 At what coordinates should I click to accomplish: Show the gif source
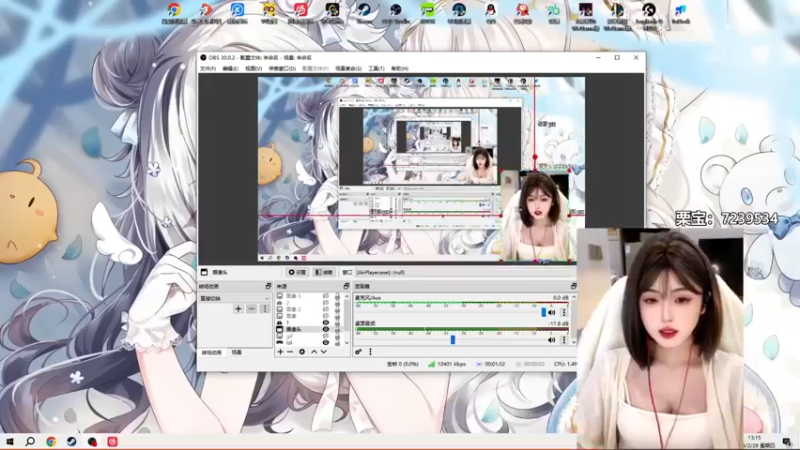tap(326, 336)
